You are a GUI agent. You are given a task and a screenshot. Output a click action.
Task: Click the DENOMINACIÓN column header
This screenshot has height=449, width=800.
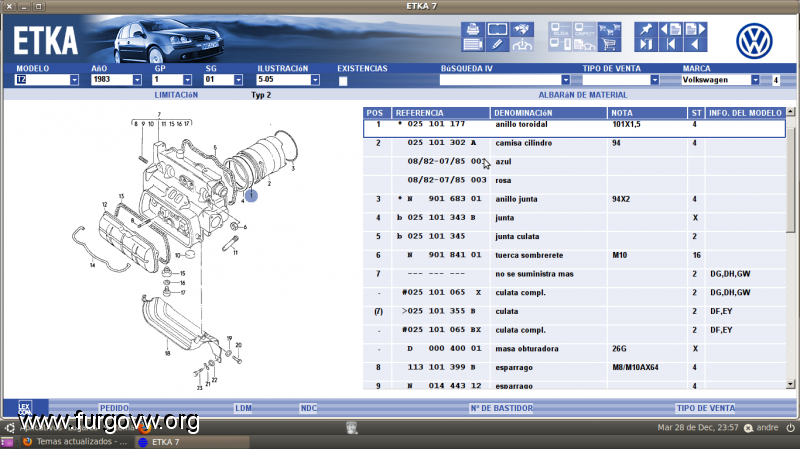tap(549, 113)
